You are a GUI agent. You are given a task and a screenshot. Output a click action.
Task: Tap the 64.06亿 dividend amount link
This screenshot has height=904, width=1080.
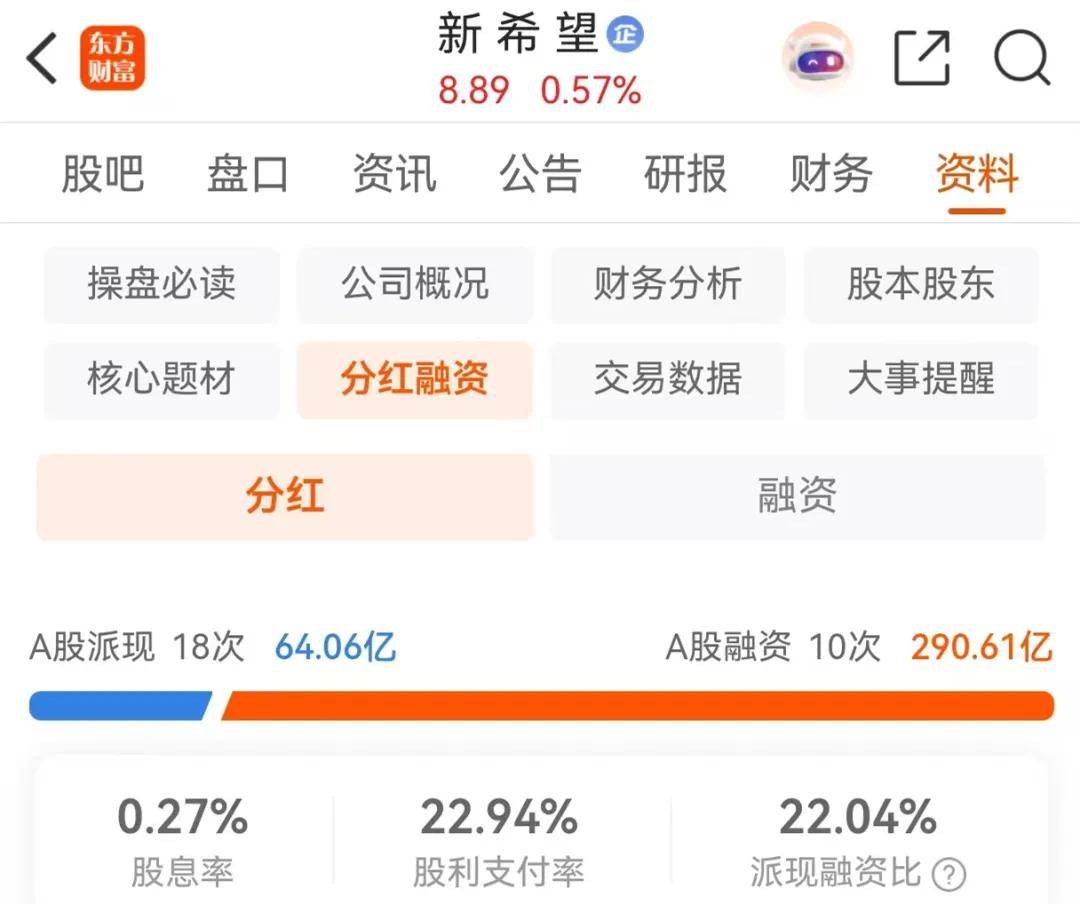(335, 648)
